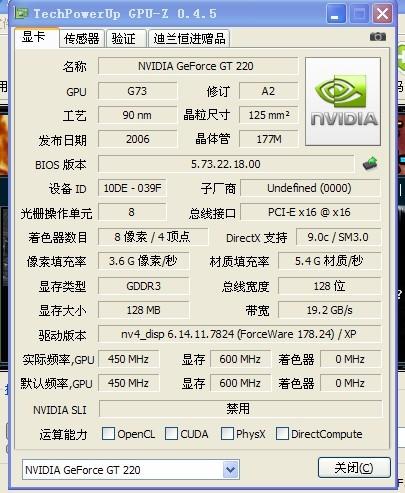
Task: Click the name field NVIDIA GeForce GT 220
Action: click(198, 66)
